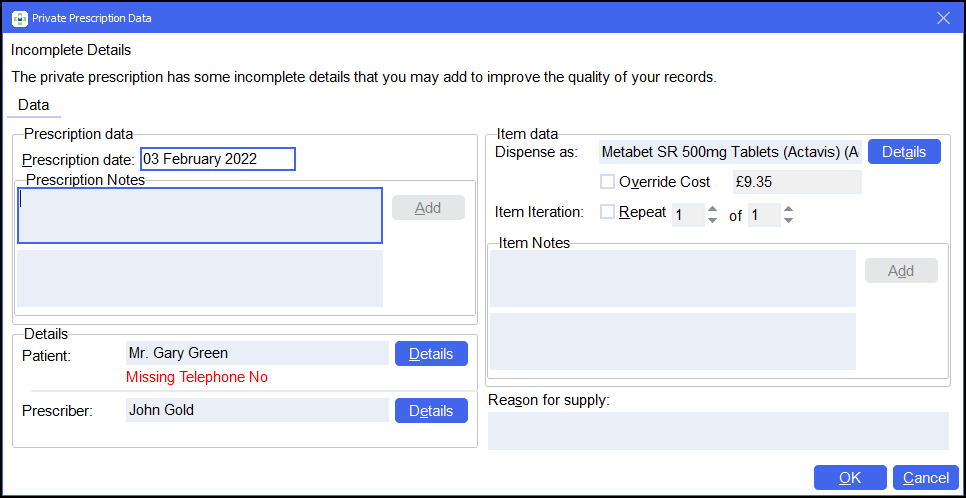Cancel the prescription data dialog

click(x=925, y=478)
